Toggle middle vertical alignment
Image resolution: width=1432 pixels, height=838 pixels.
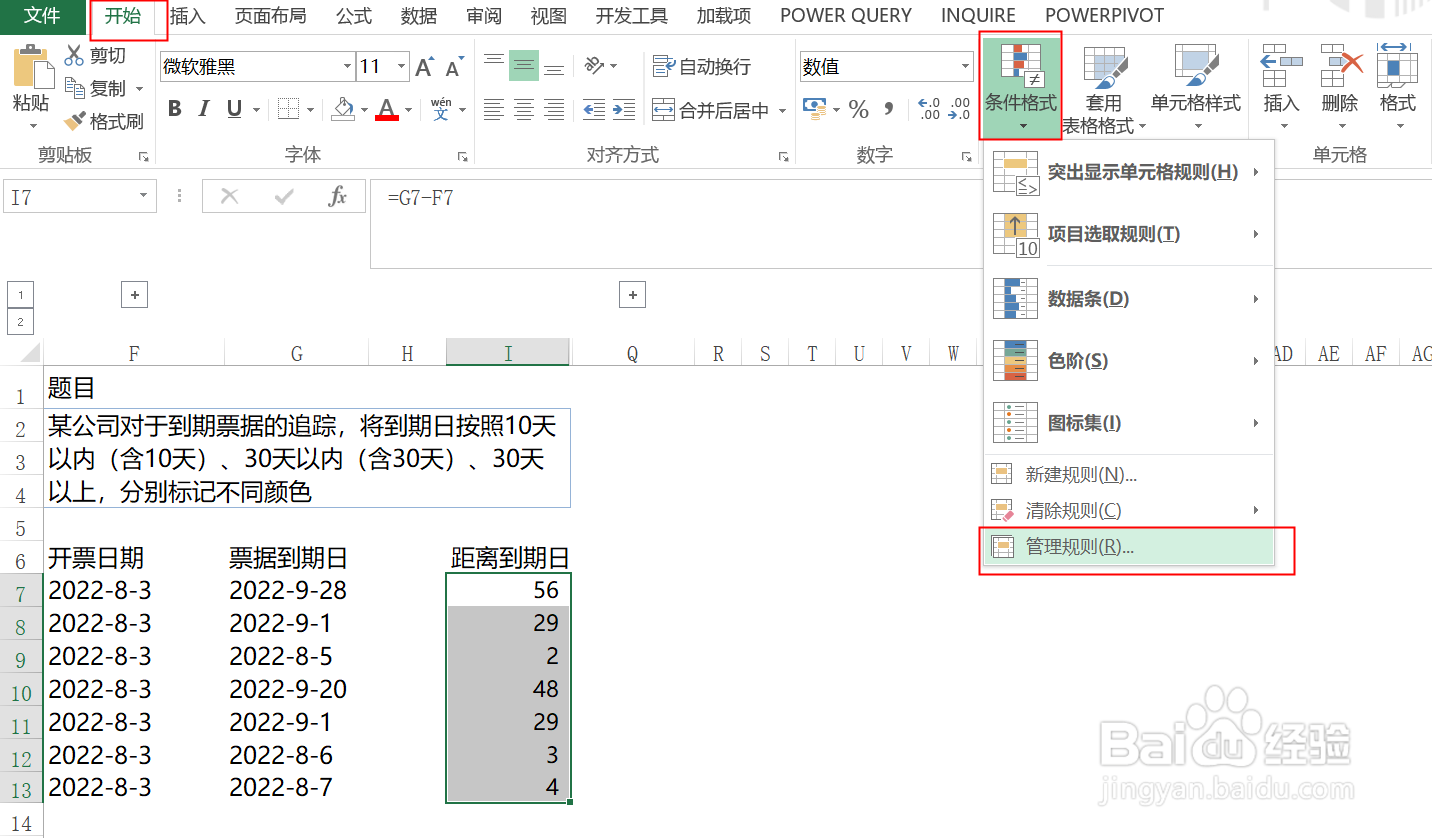click(524, 66)
